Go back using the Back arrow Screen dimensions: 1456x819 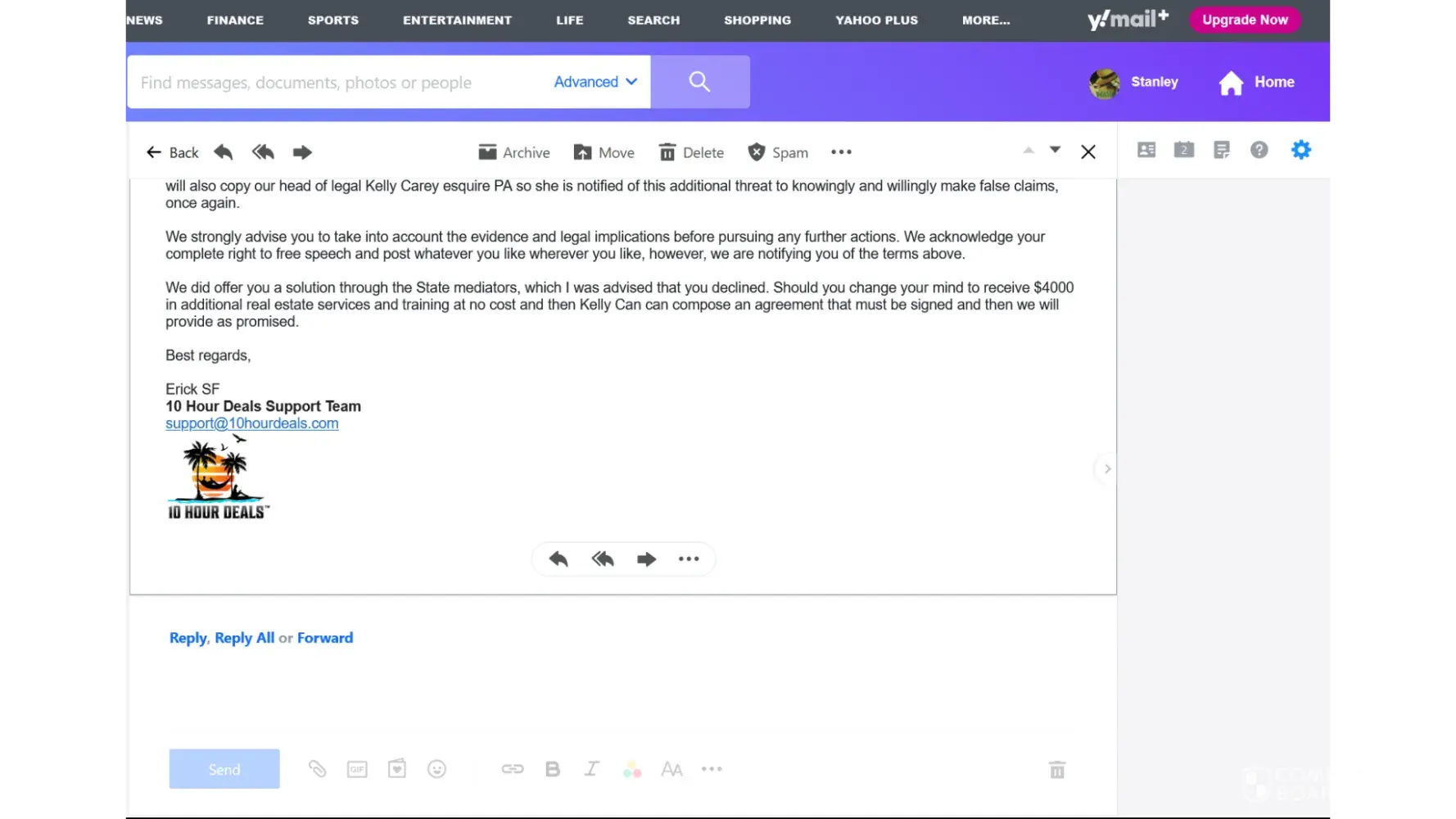[173, 152]
